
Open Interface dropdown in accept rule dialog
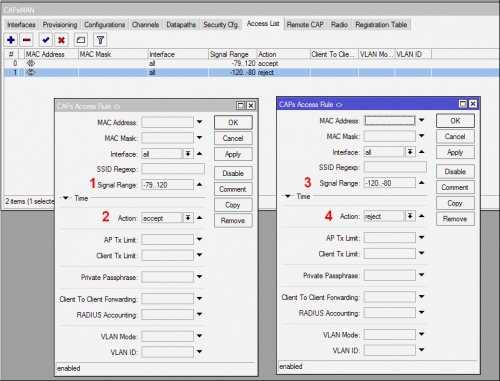tap(188, 154)
